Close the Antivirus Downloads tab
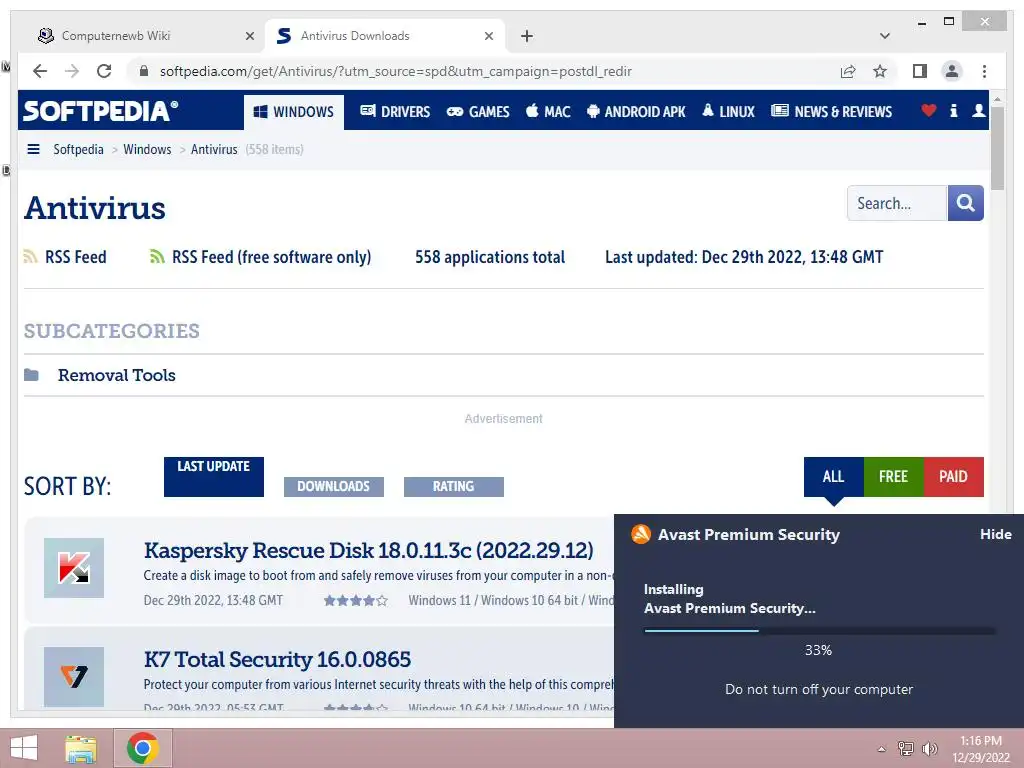 (x=488, y=36)
